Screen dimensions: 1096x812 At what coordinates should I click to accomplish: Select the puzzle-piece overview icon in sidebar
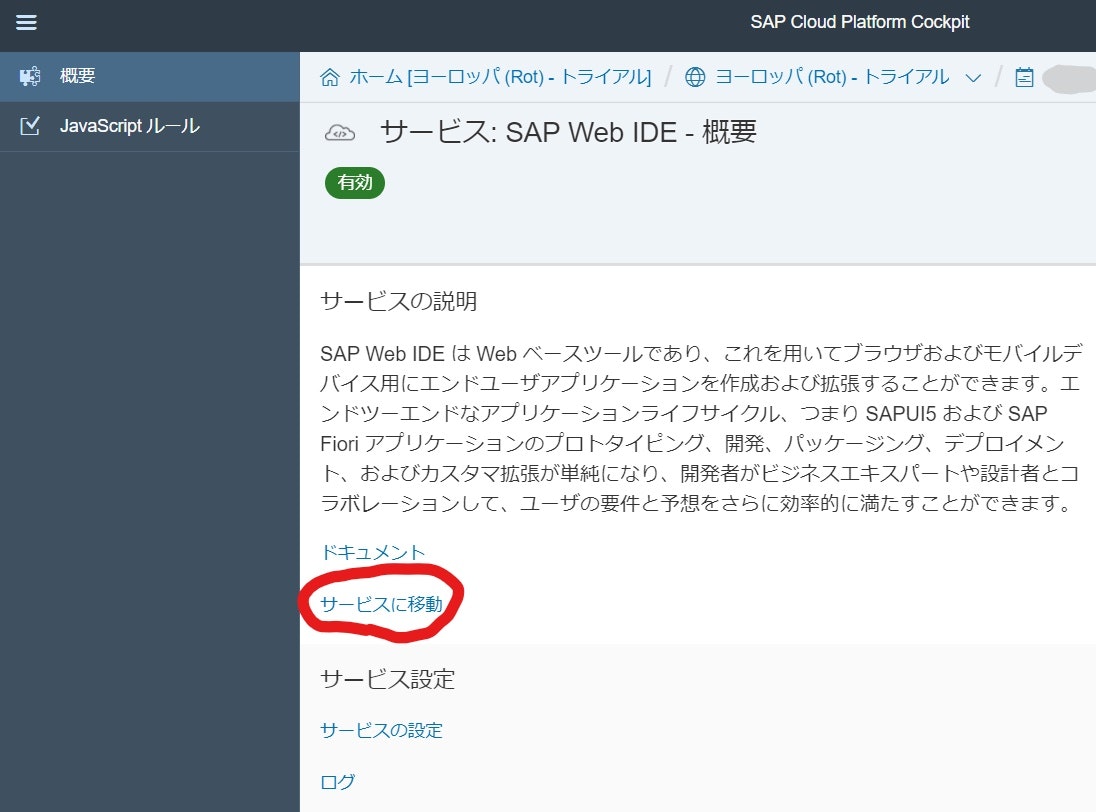click(30, 74)
